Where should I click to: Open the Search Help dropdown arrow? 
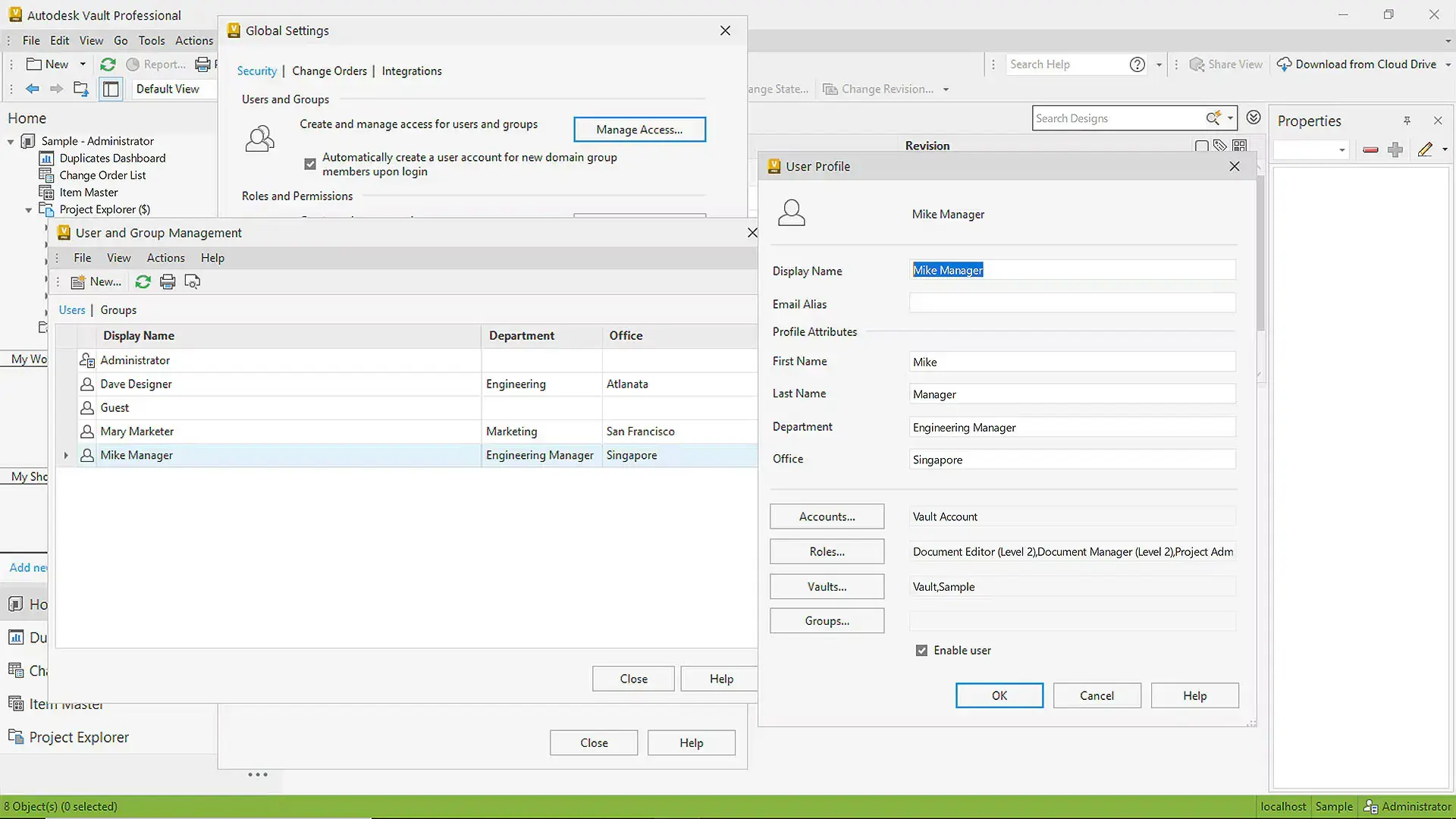click(1159, 65)
